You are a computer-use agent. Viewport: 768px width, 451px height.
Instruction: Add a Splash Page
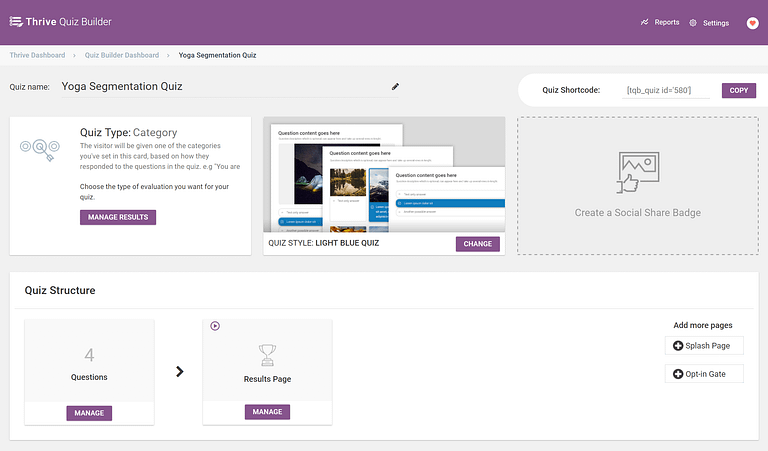[704, 346]
